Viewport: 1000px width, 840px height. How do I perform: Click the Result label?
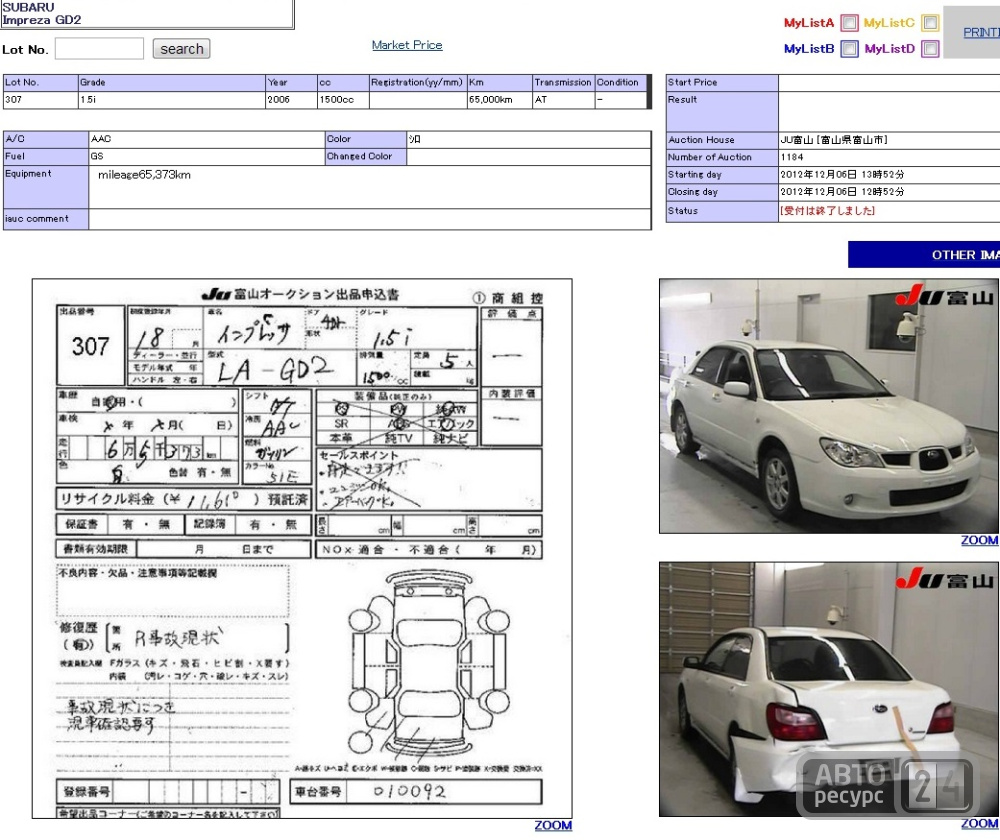(x=722, y=112)
